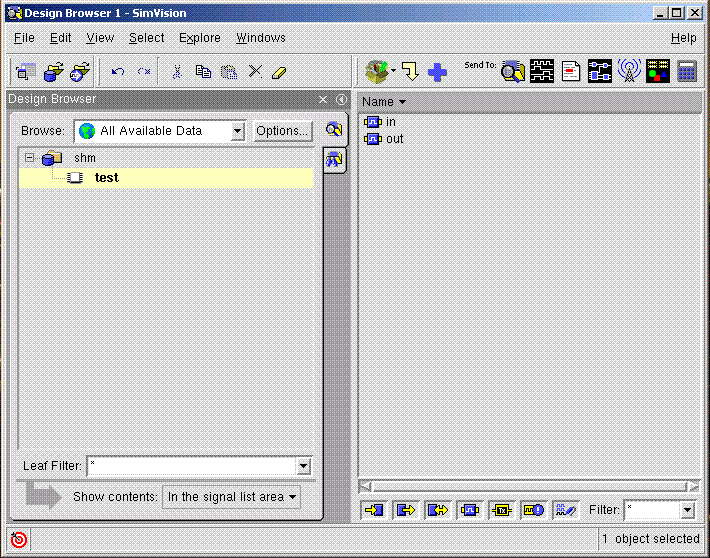Collapse sidebar with the round arrow icon
This screenshot has height=558, width=710.
(x=341, y=100)
